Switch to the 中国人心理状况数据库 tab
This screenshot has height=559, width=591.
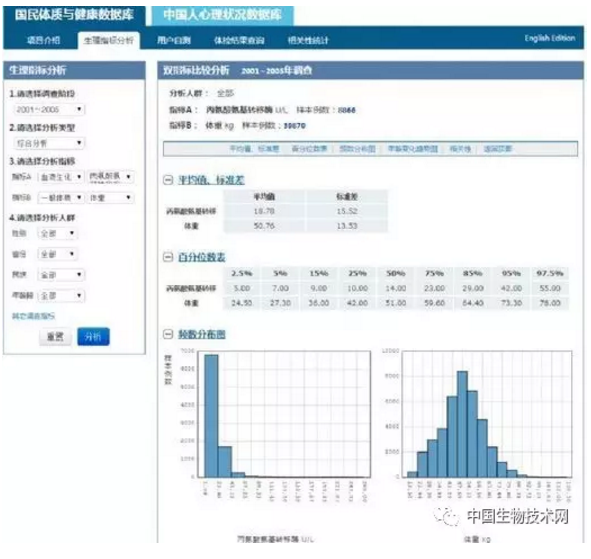222,15
